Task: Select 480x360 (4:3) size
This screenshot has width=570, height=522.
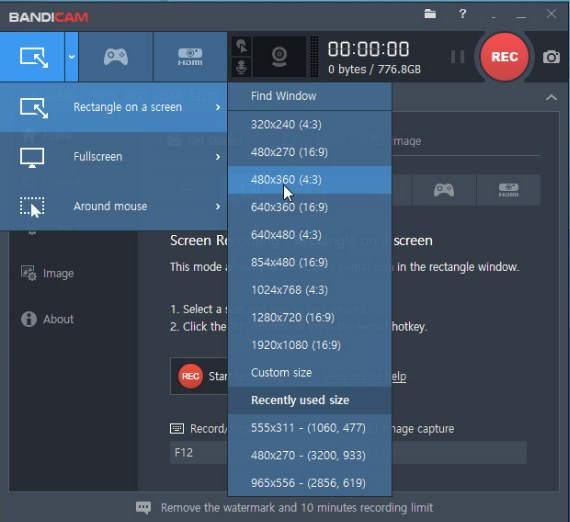Action: (x=310, y=180)
